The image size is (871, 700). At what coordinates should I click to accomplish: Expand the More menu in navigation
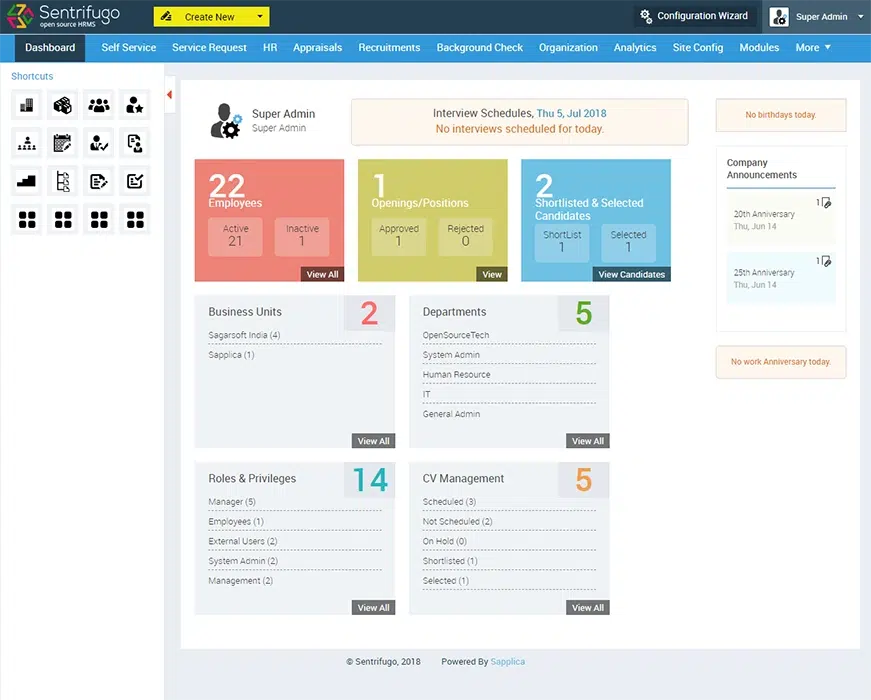coord(812,47)
